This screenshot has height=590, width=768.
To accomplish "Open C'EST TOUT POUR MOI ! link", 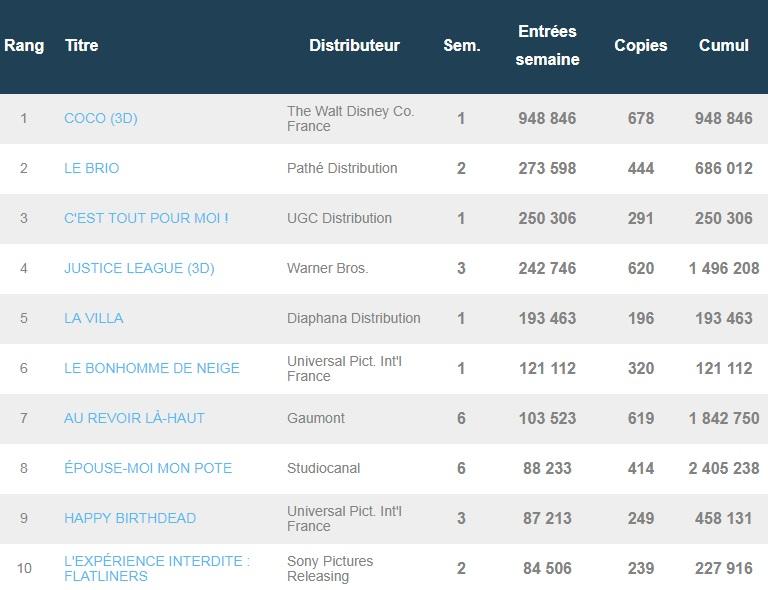I will [x=146, y=218].
